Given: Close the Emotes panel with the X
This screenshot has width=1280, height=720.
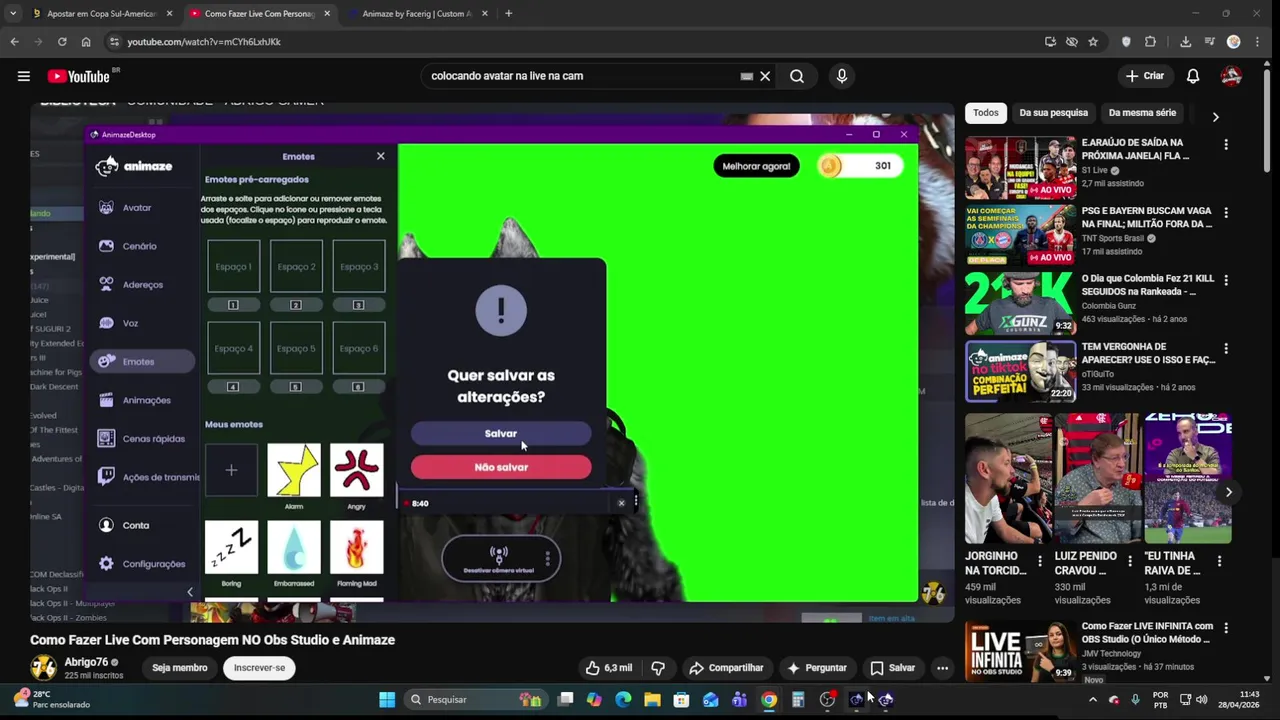Looking at the screenshot, I should point(380,156).
